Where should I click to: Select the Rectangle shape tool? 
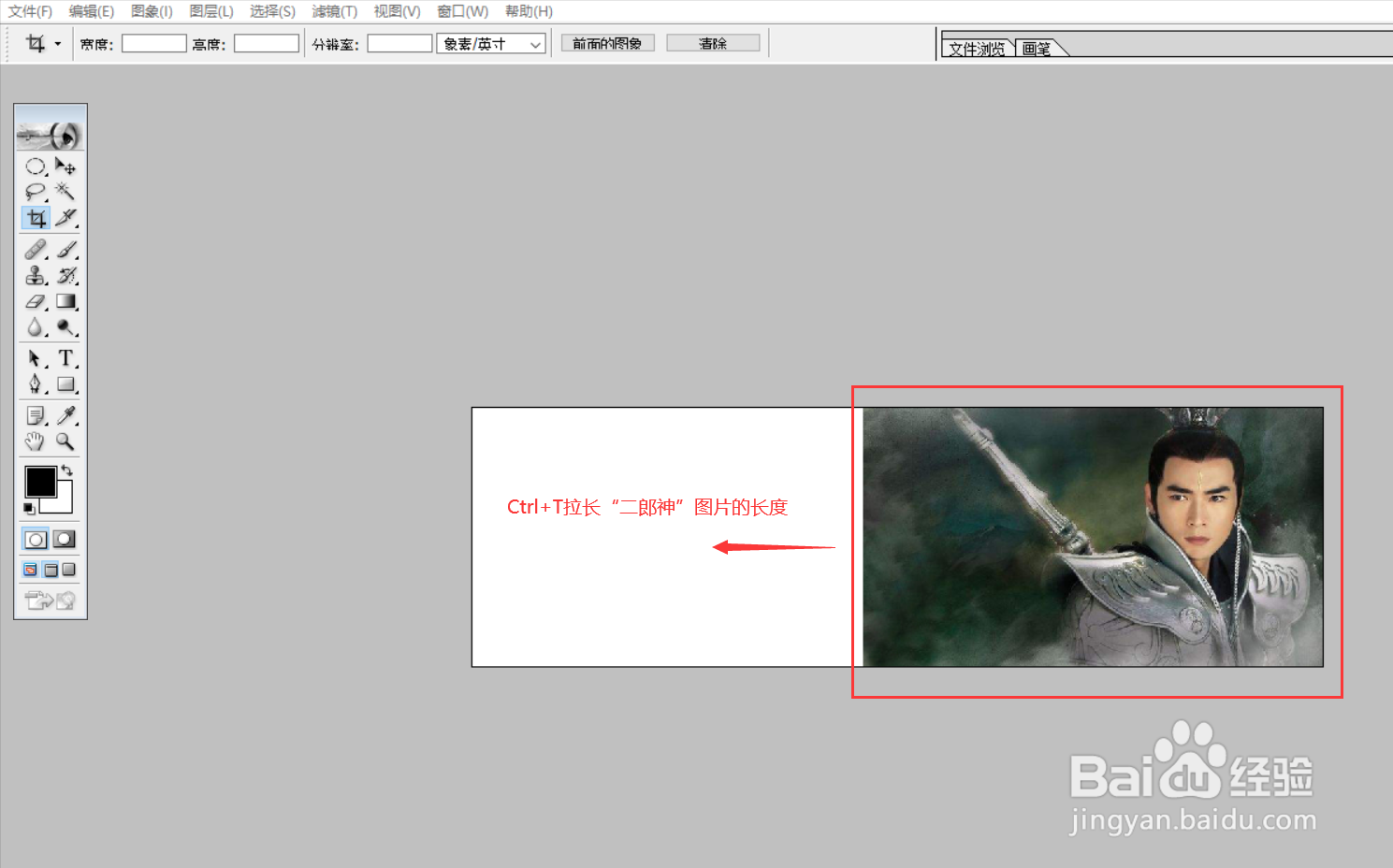click(x=65, y=384)
